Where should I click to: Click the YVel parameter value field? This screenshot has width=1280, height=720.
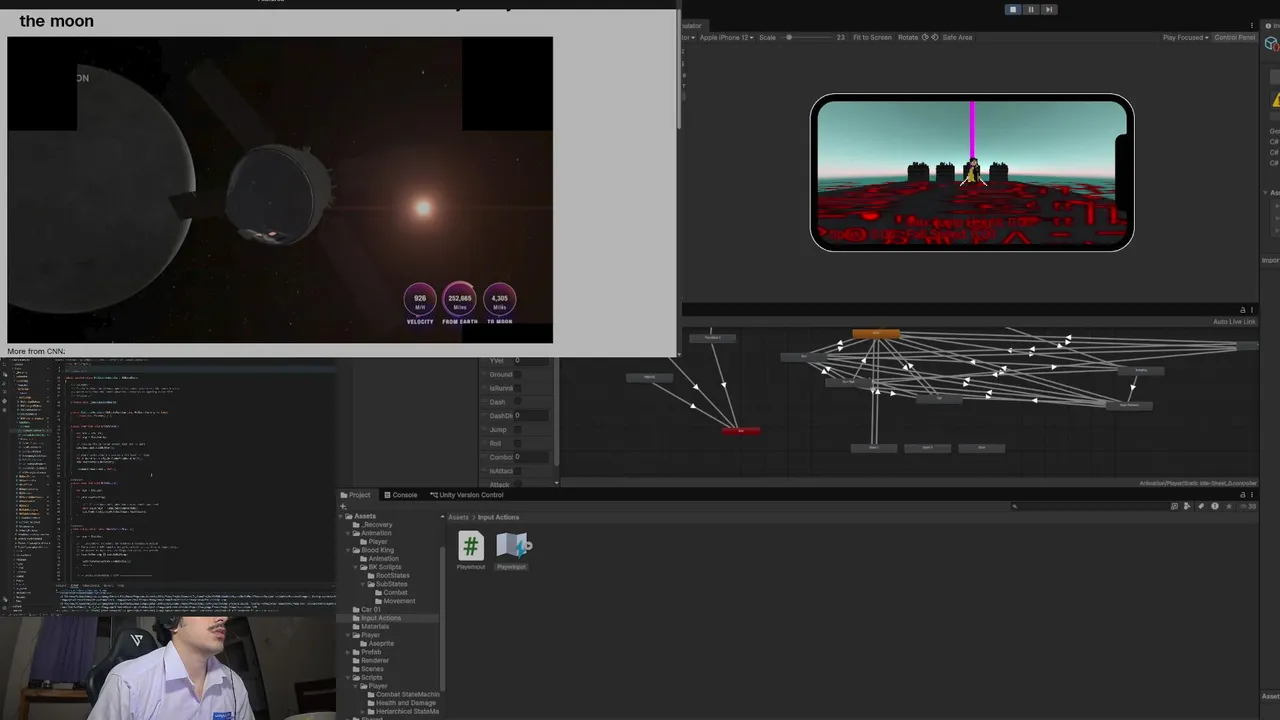(531, 360)
